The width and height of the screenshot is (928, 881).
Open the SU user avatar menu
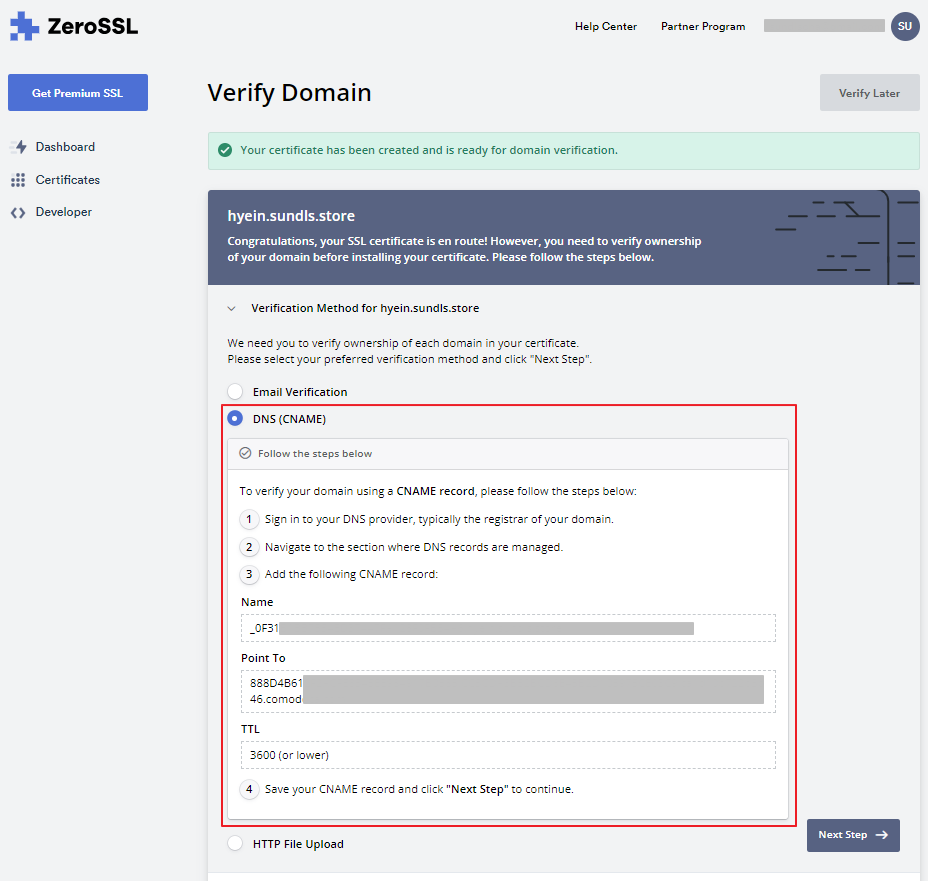905,27
